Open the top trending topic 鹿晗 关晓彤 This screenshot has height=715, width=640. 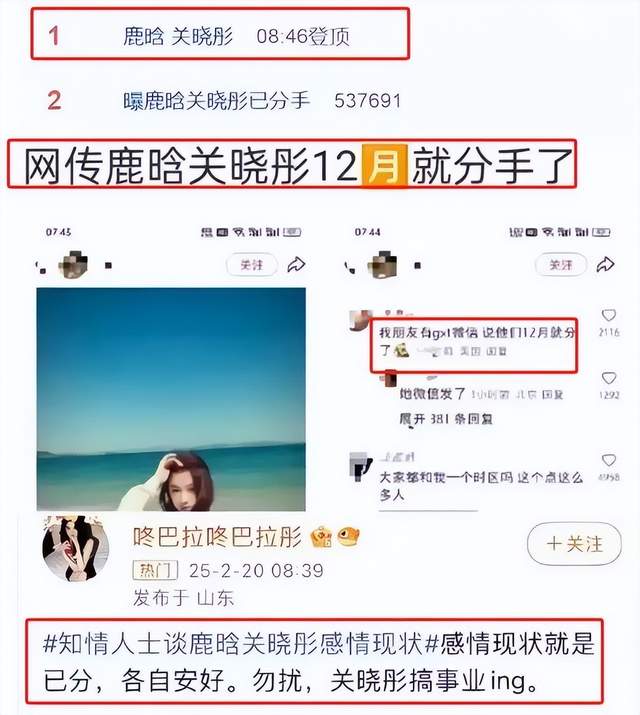coord(178,36)
